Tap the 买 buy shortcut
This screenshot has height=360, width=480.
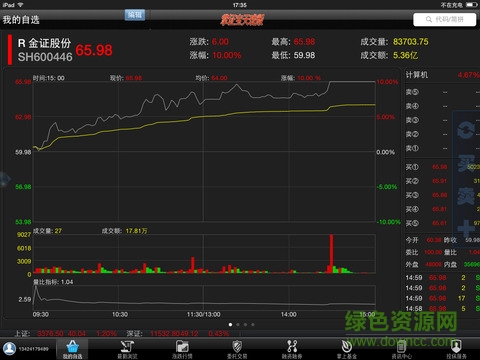(x=466, y=163)
